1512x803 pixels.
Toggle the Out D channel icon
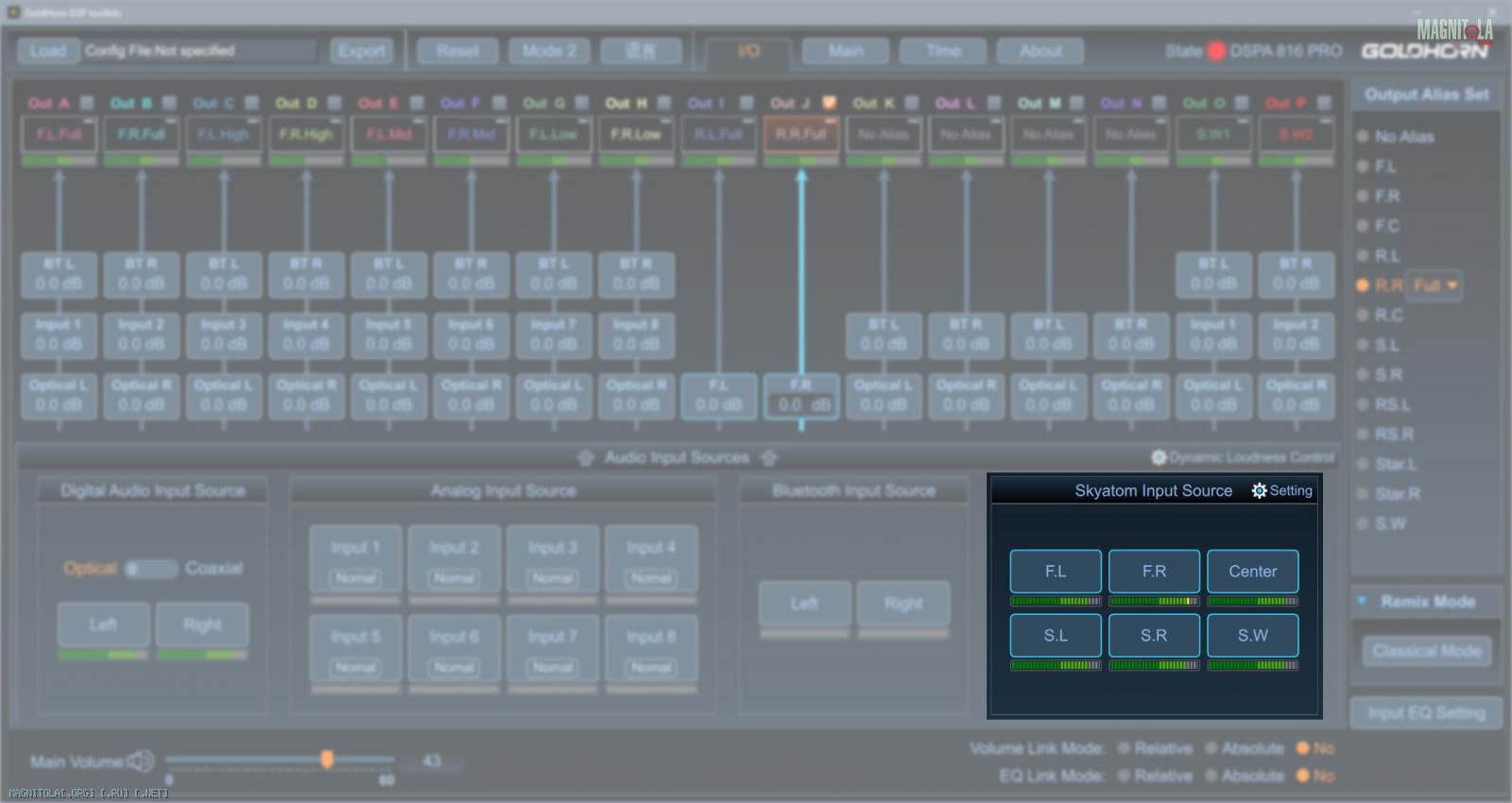[335, 102]
